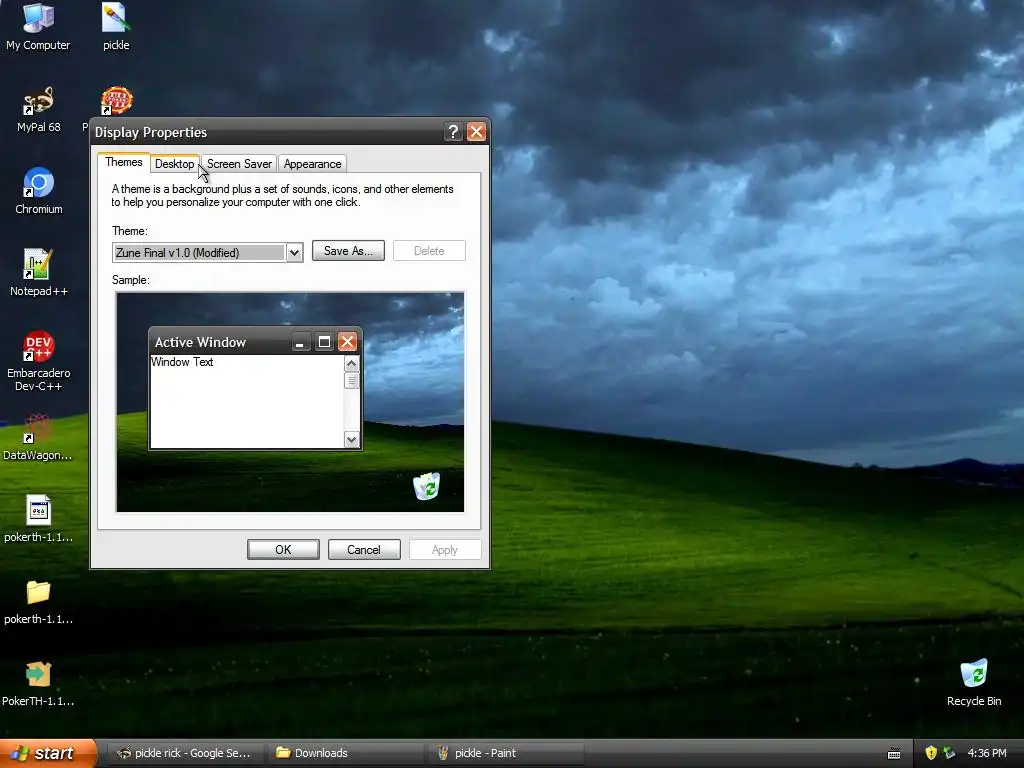Click the help question mark button
Image resolution: width=1024 pixels, height=768 pixels.
[453, 131]
